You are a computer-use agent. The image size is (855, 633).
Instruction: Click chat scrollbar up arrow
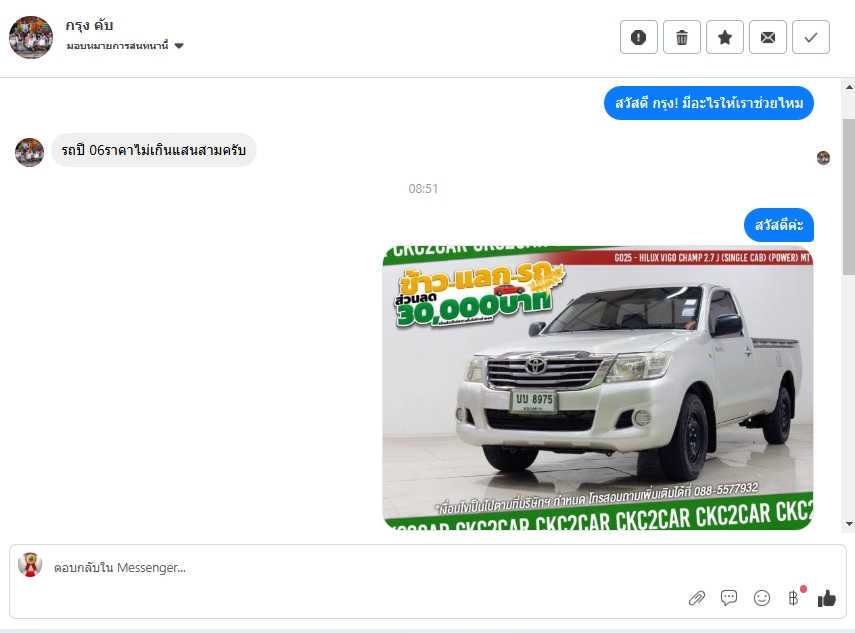(x=849, y=87)
